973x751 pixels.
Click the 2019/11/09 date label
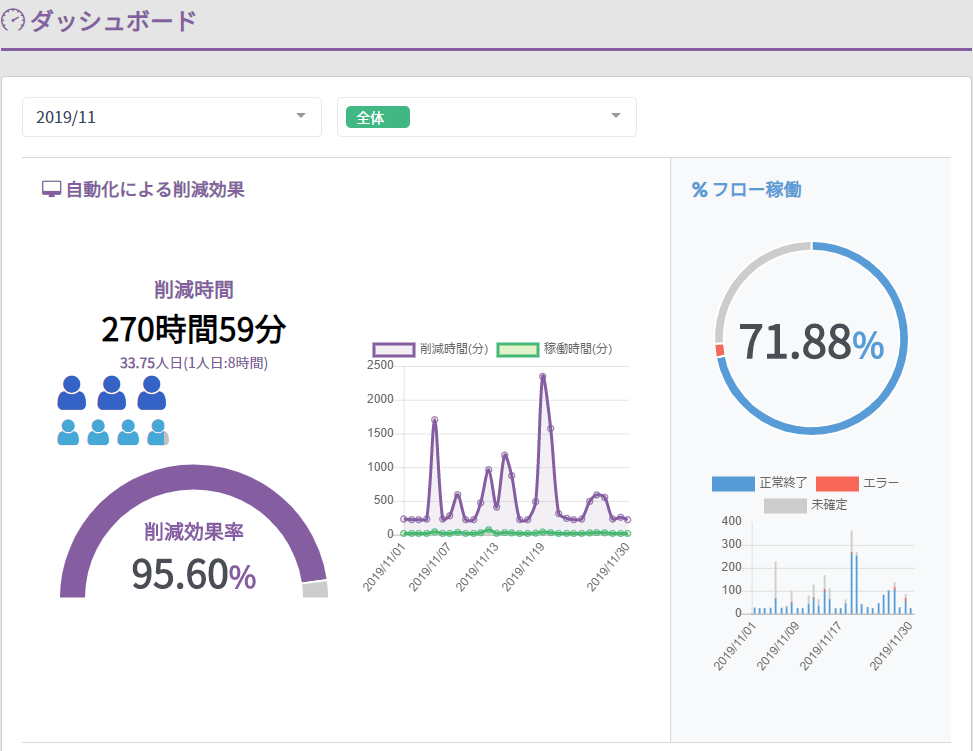778,646
